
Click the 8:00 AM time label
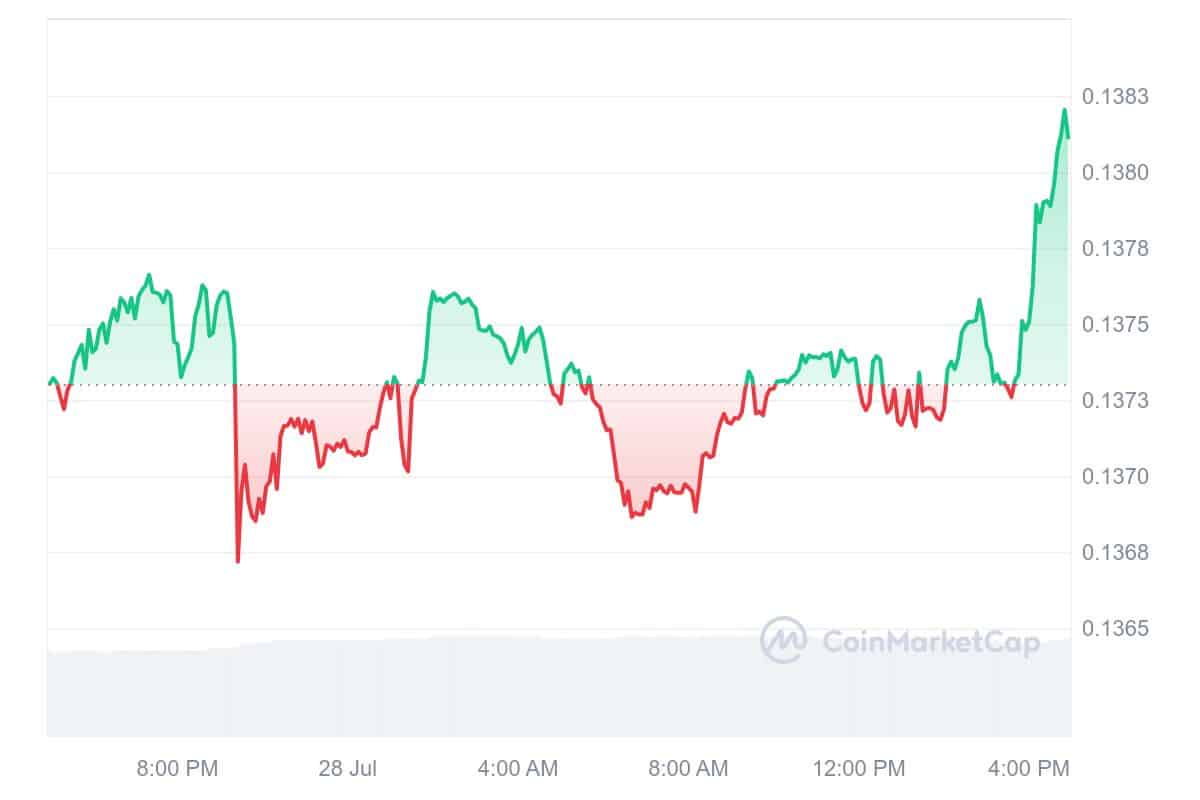click(x=688, y=769)
